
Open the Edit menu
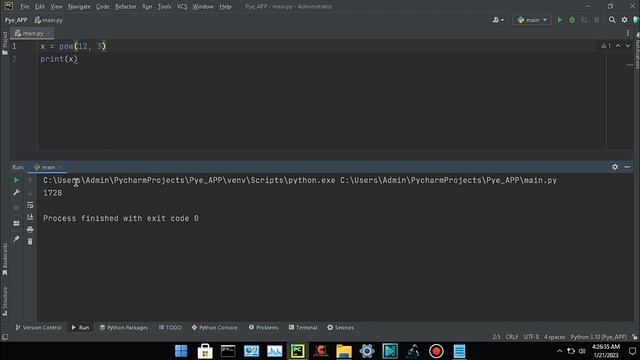click(x=40, y=7)
